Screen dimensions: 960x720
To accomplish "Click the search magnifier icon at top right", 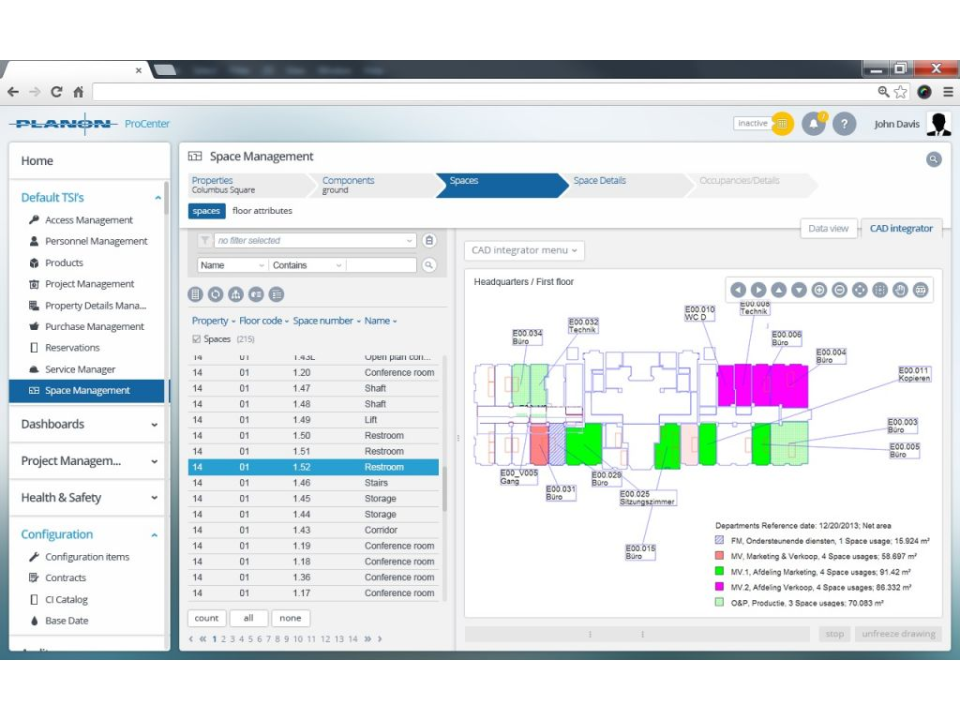I will (x=934, y=158).
